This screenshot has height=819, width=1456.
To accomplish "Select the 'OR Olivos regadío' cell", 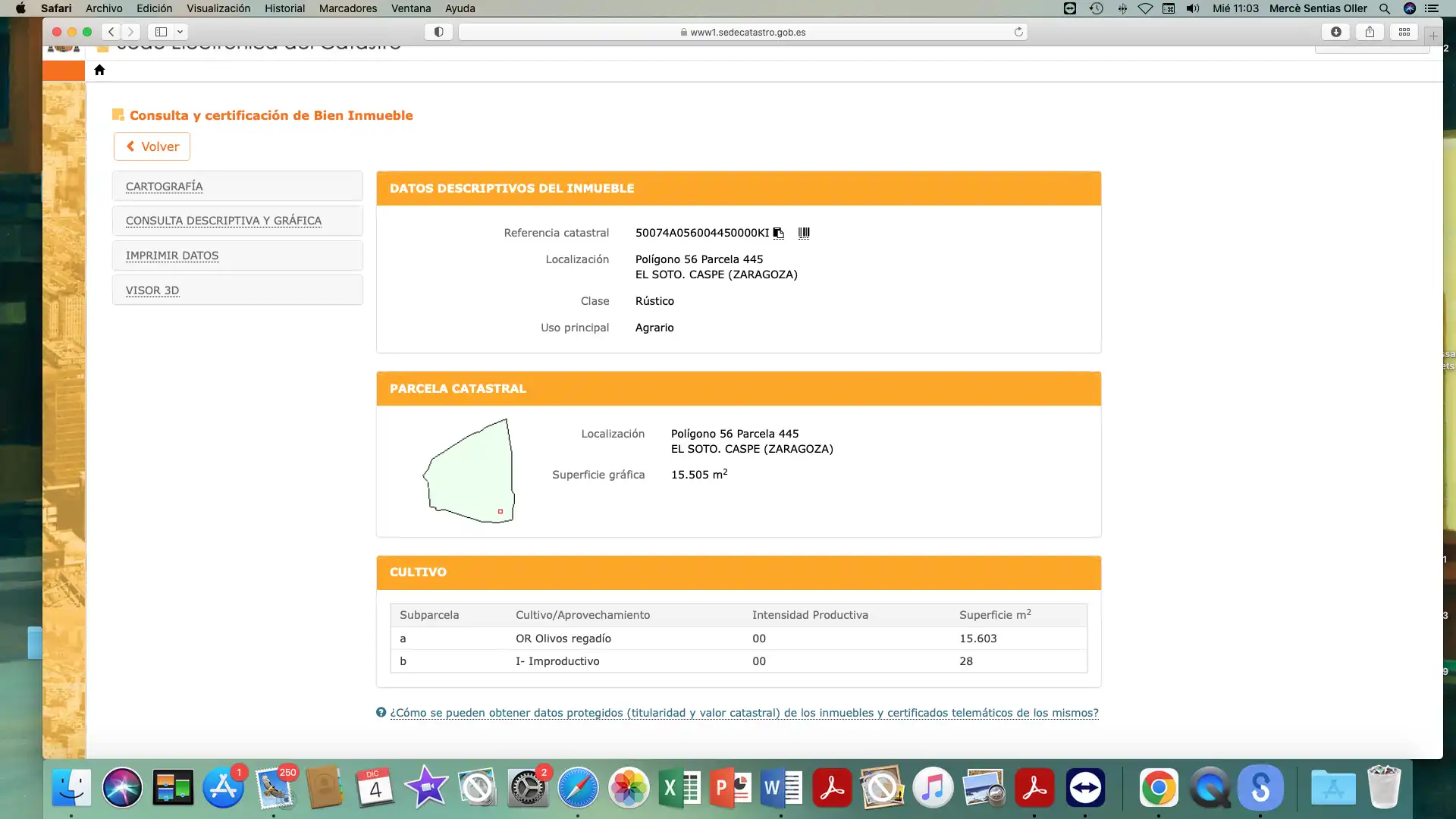I will pos(563,639).
